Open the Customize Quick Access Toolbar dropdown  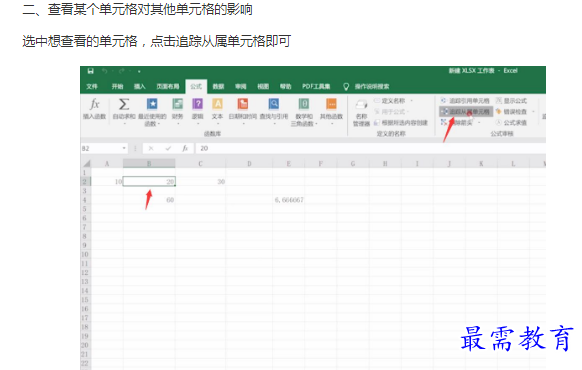tap(139, 71)
